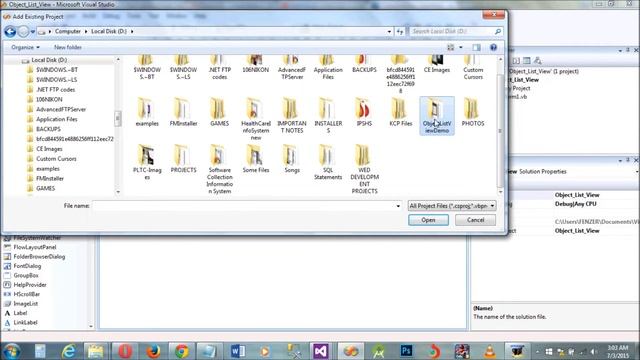Open dialog Help question mark icon

(x=493, y=47)
